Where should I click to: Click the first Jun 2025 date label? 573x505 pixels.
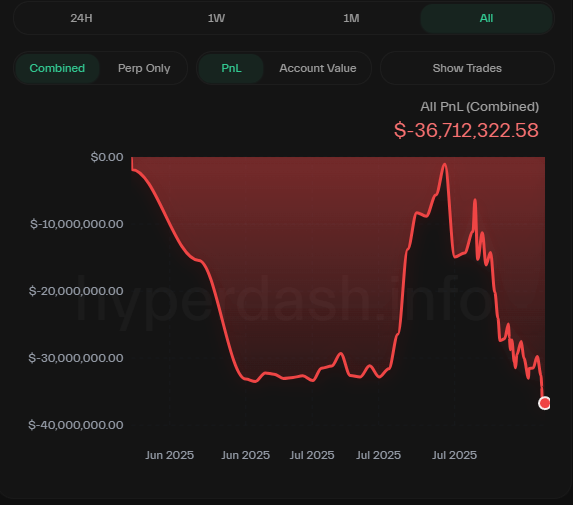pyautogui.click(x=170, y=455)
